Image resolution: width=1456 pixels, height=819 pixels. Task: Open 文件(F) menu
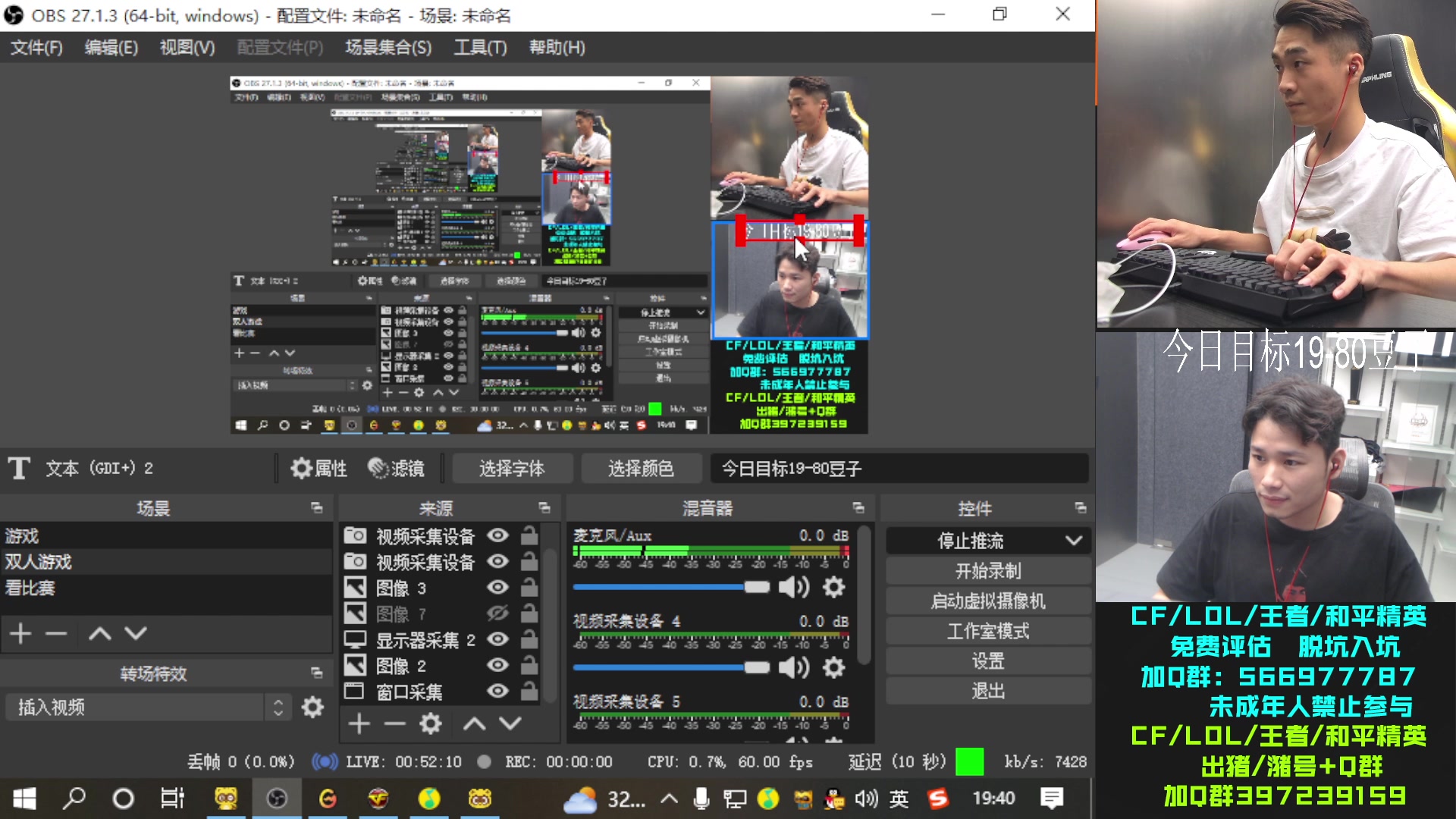click(x=36, y=48)
